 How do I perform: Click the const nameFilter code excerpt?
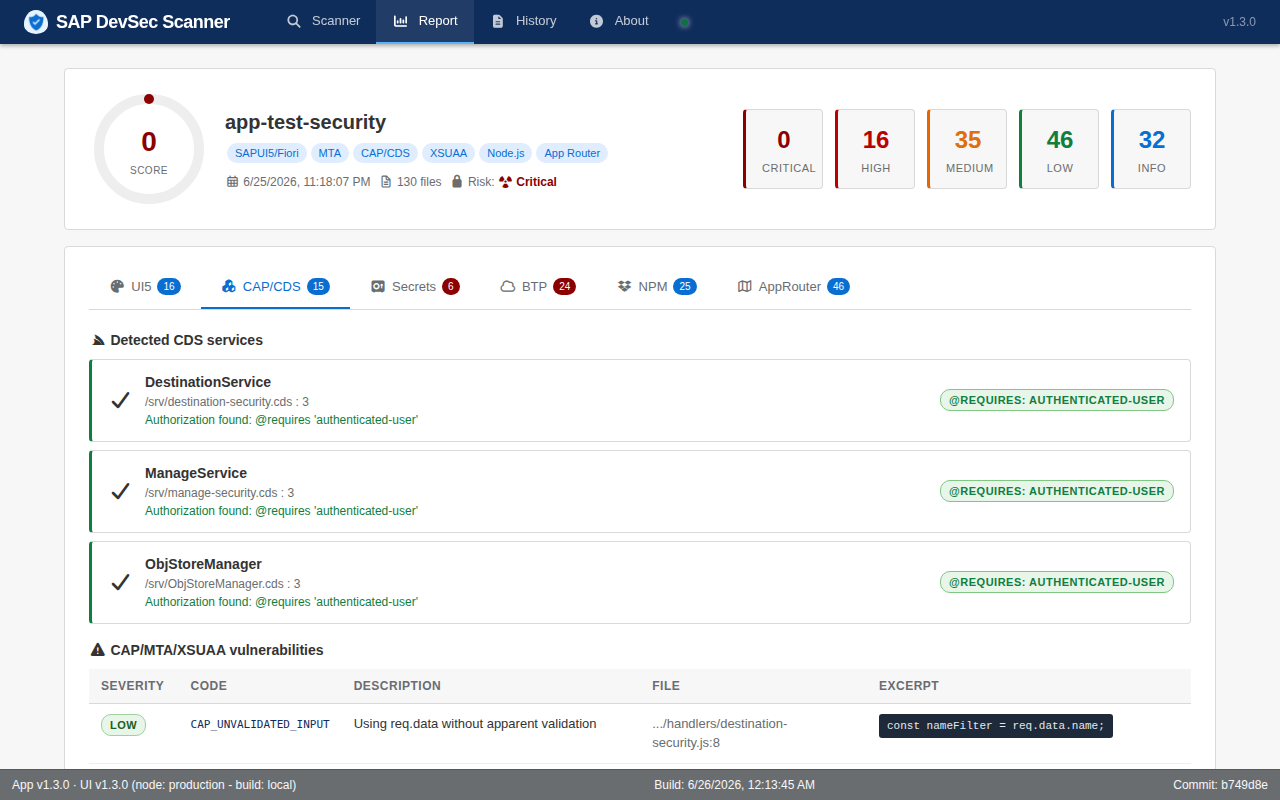[996, 726]
